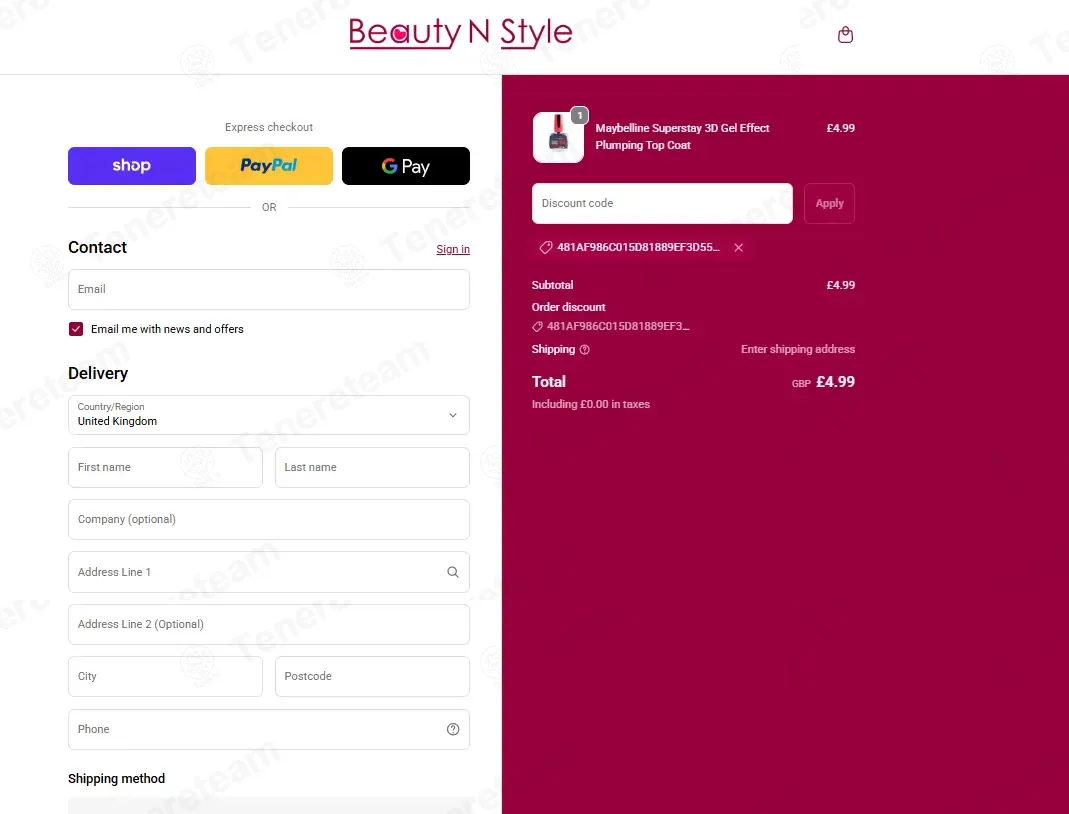Viewport: 1069px width, 814px height.
Task: Click the item quantity badge on thumbnail
Action: point(579,115)
